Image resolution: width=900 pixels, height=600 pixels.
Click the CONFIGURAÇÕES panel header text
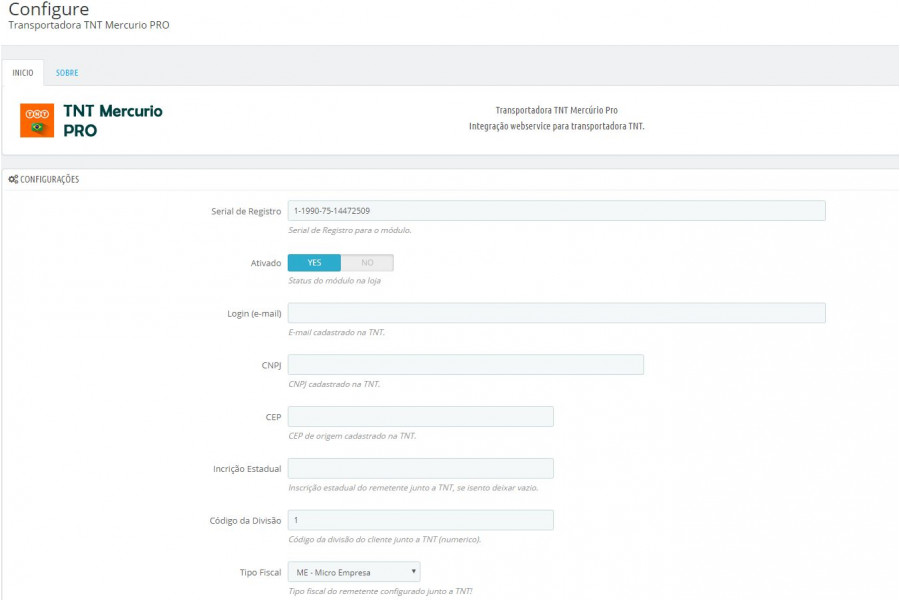click(50, 179)
